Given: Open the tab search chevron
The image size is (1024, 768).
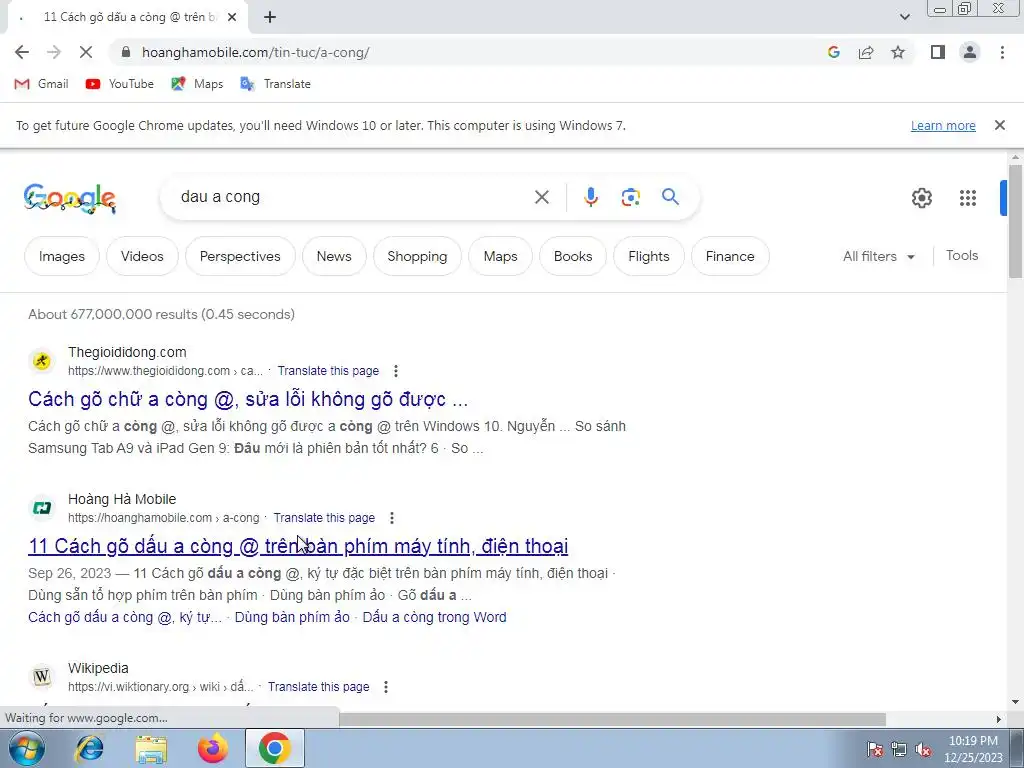Looking at the screenshot, I should [x=904, y=17].
